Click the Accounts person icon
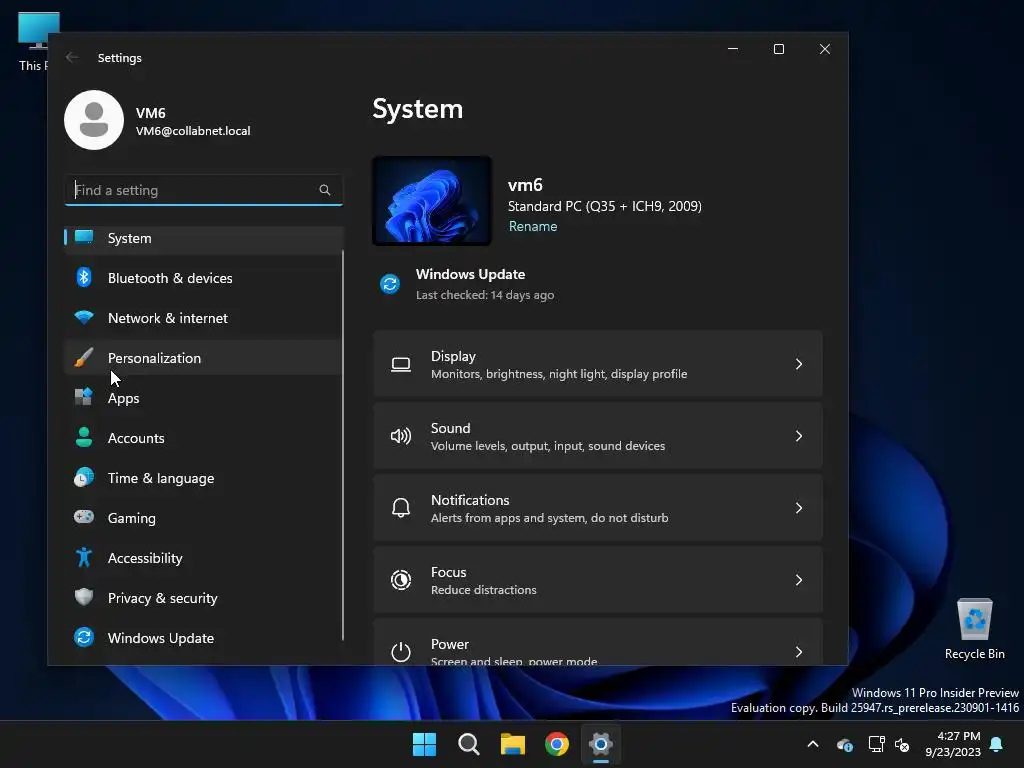The width and height of the screenshot is (1024, 768). [84, 437]
